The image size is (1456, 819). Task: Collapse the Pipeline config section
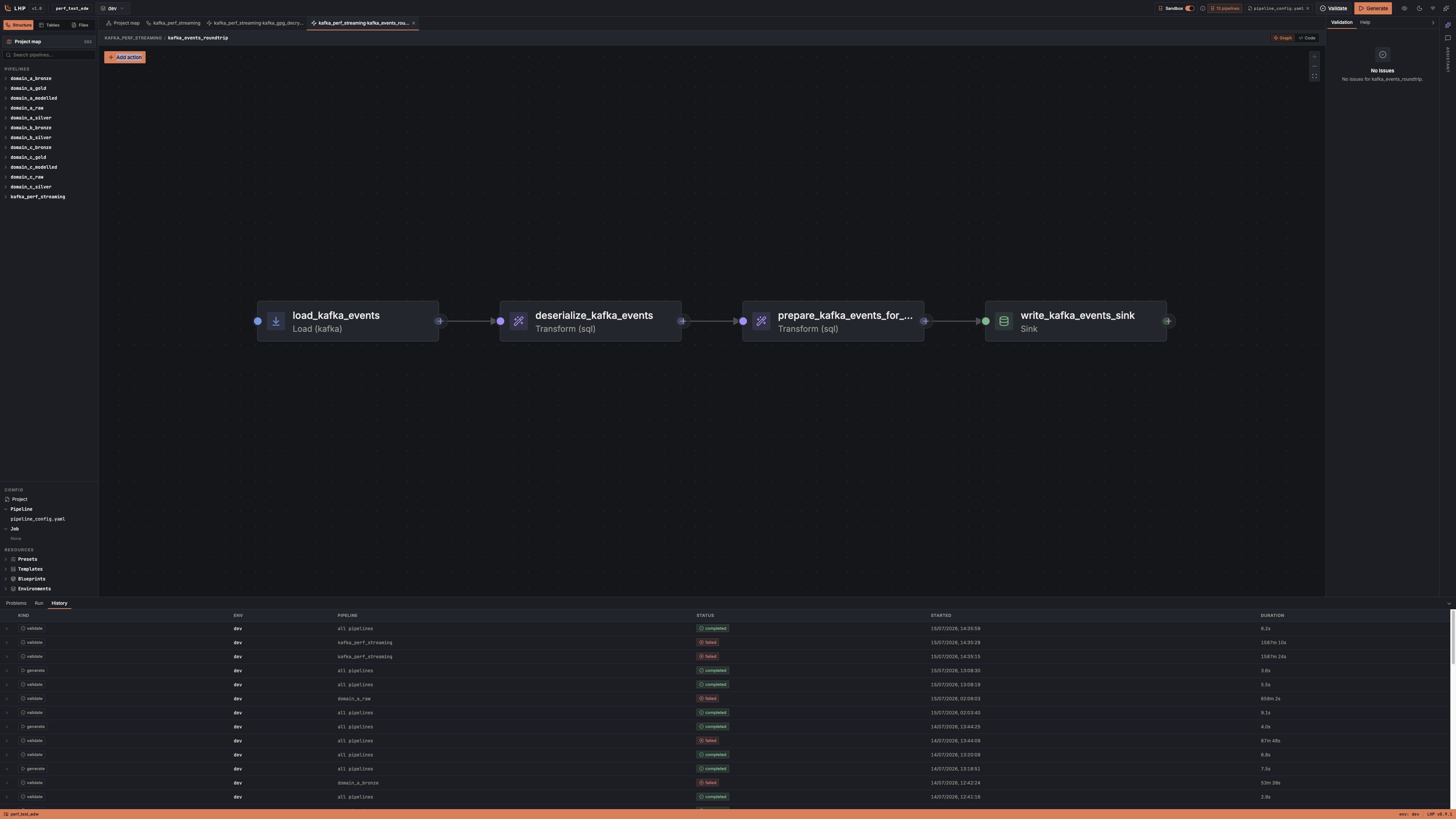[6, 509]
